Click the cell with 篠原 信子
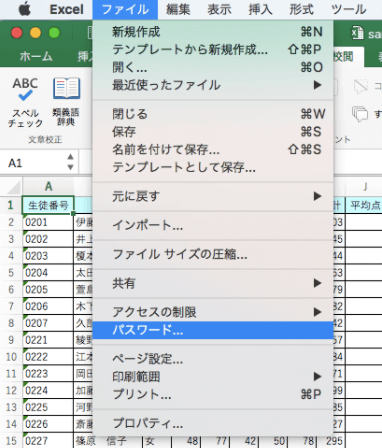382x448 pixels. click(x=107, y=441)
